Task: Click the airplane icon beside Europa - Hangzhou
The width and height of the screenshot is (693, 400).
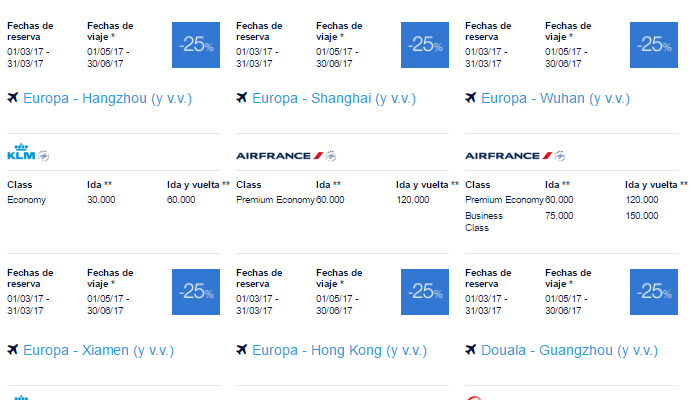Action: point(13,97)
